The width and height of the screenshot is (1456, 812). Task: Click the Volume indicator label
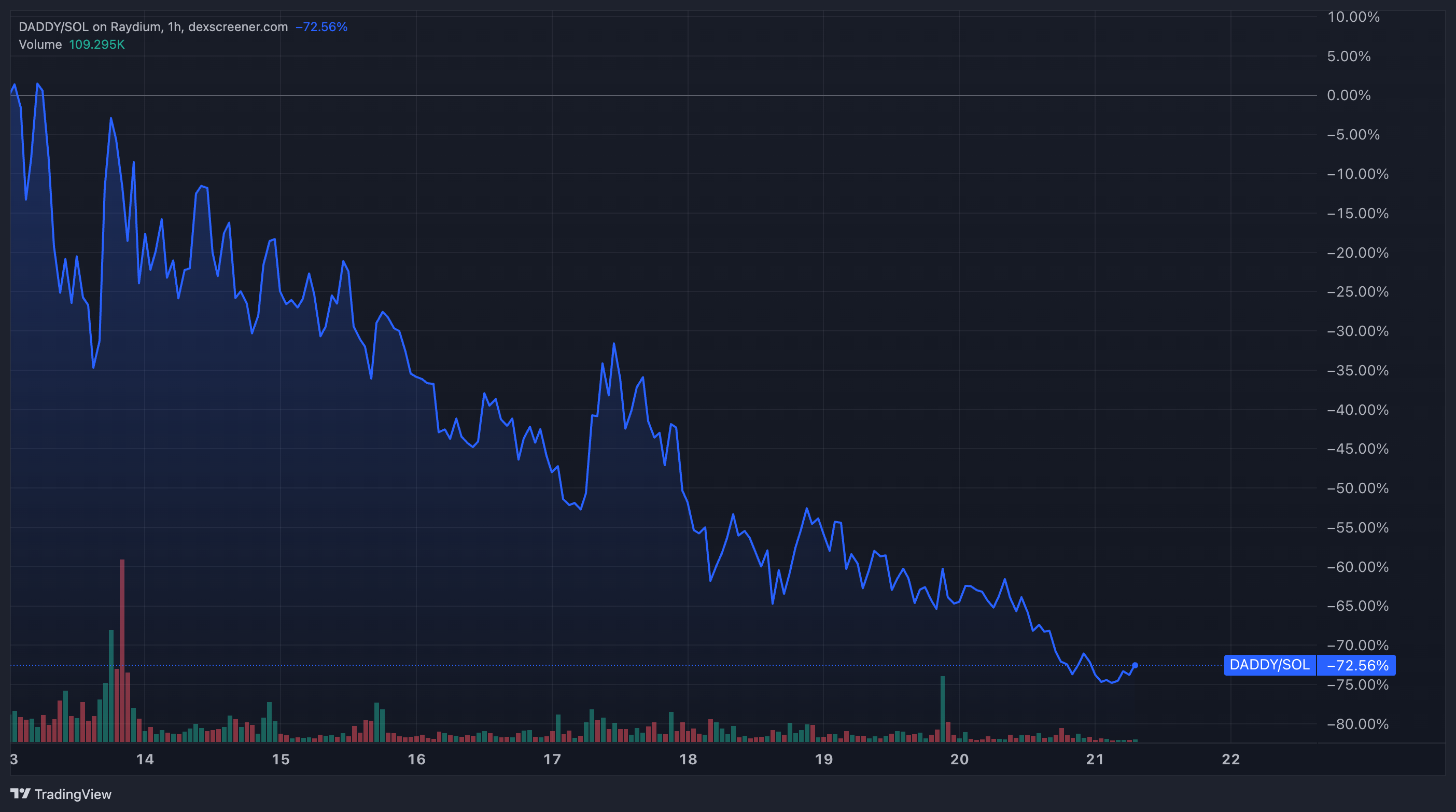click(x=40, y=44)
